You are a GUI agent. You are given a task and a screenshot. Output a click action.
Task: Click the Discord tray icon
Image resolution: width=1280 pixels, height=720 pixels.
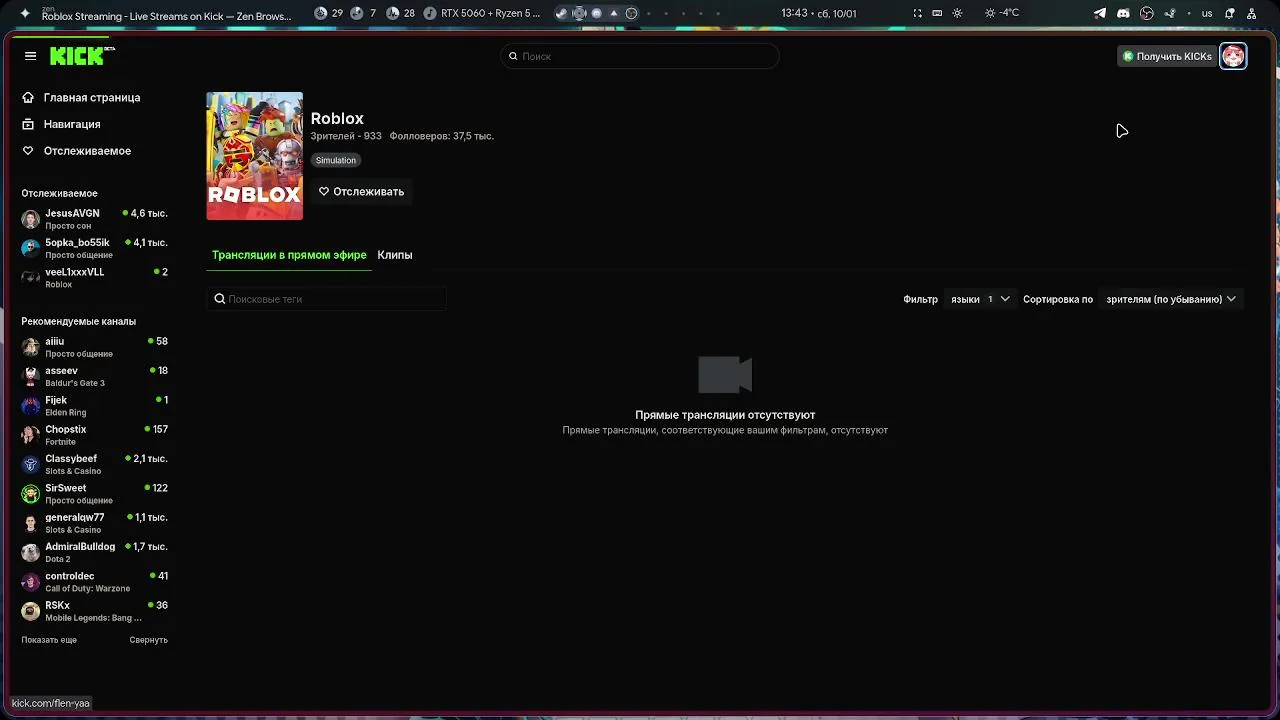[x=1123, y=13]
